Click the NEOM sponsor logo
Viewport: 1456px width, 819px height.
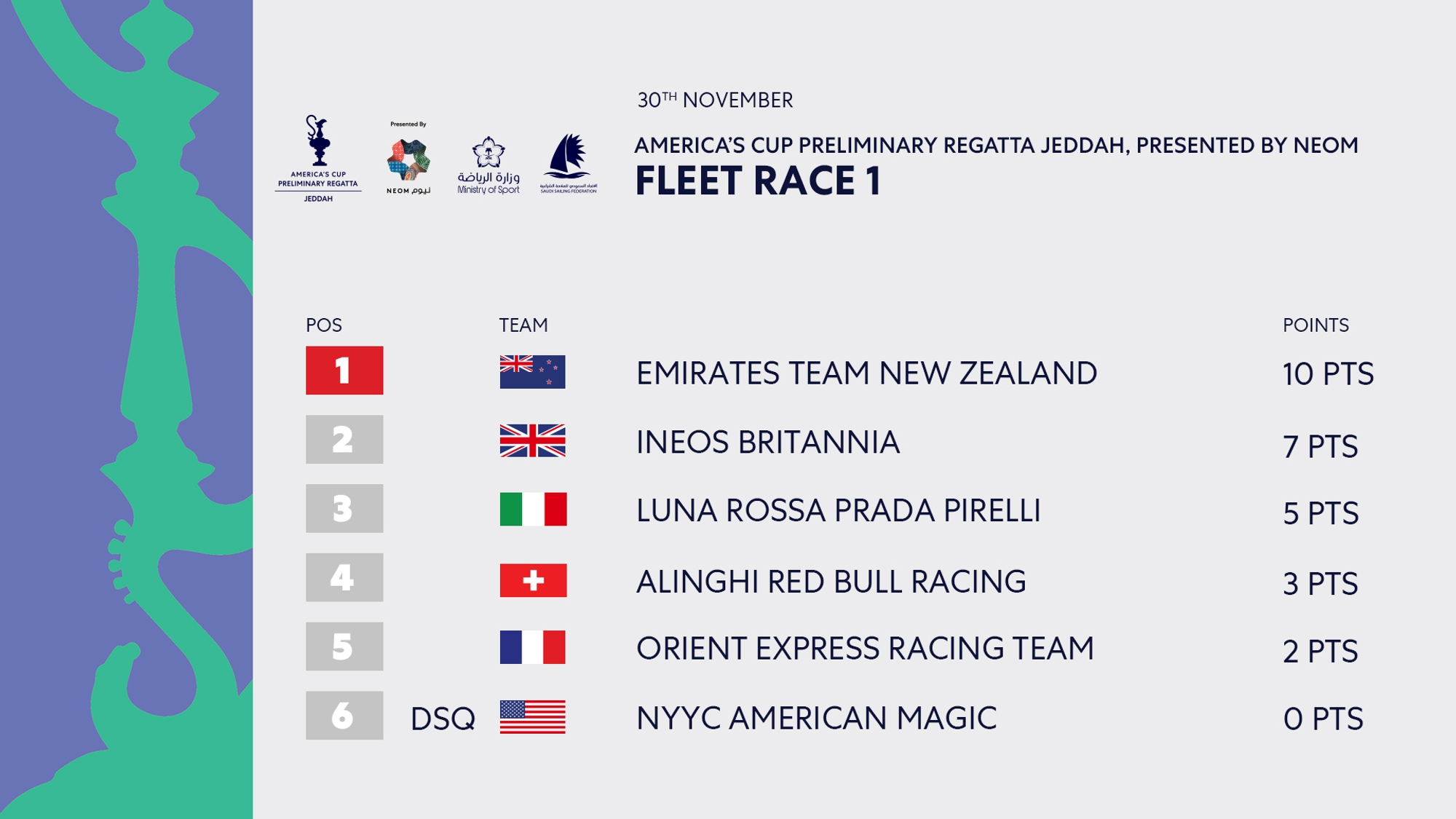pyautogui.click(x=408, y=158)
